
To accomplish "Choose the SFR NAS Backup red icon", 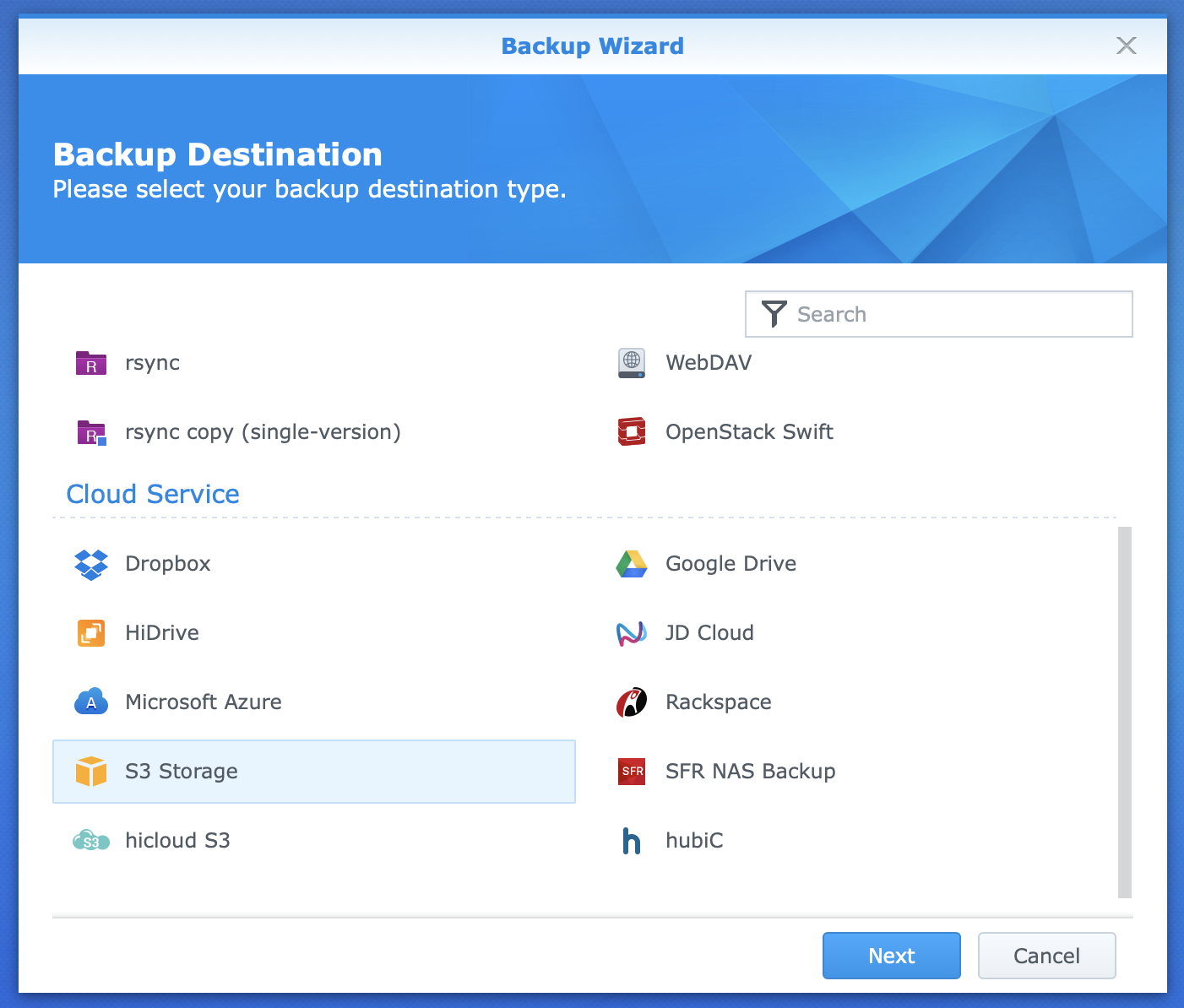I will (x=632, y=772).
